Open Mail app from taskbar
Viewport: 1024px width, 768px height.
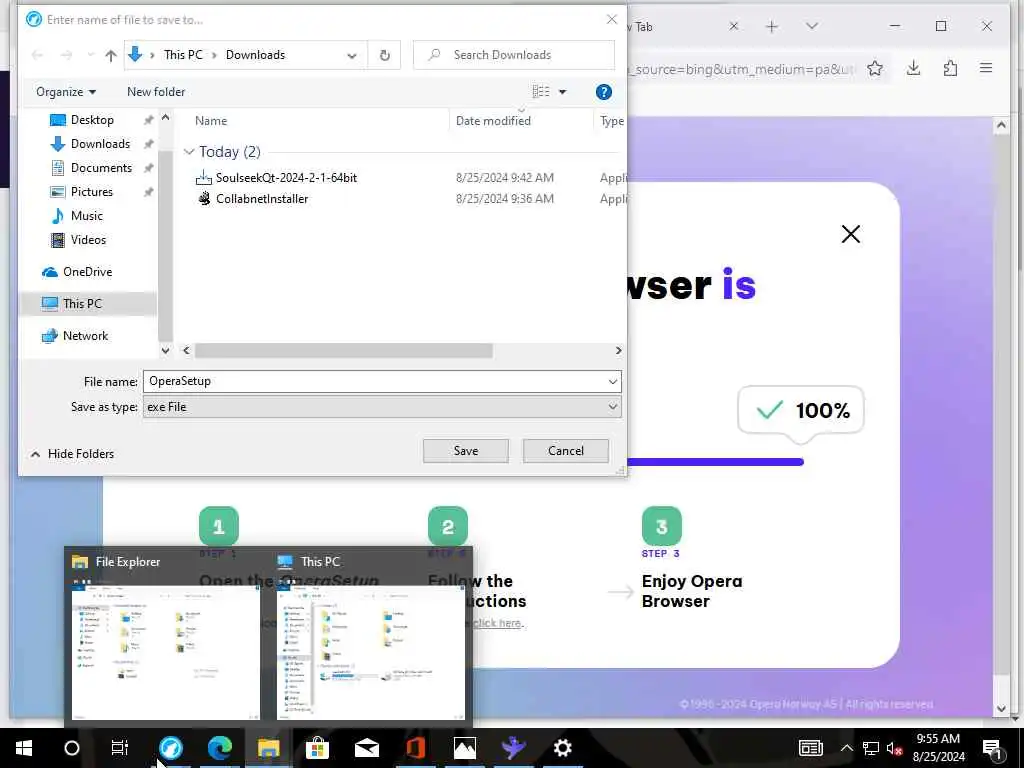coord(366,748)
